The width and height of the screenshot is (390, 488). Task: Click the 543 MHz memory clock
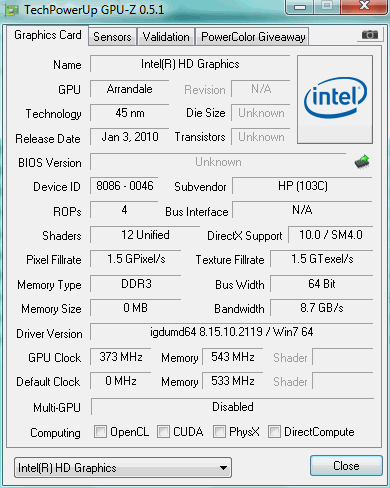tap(233, 357)
